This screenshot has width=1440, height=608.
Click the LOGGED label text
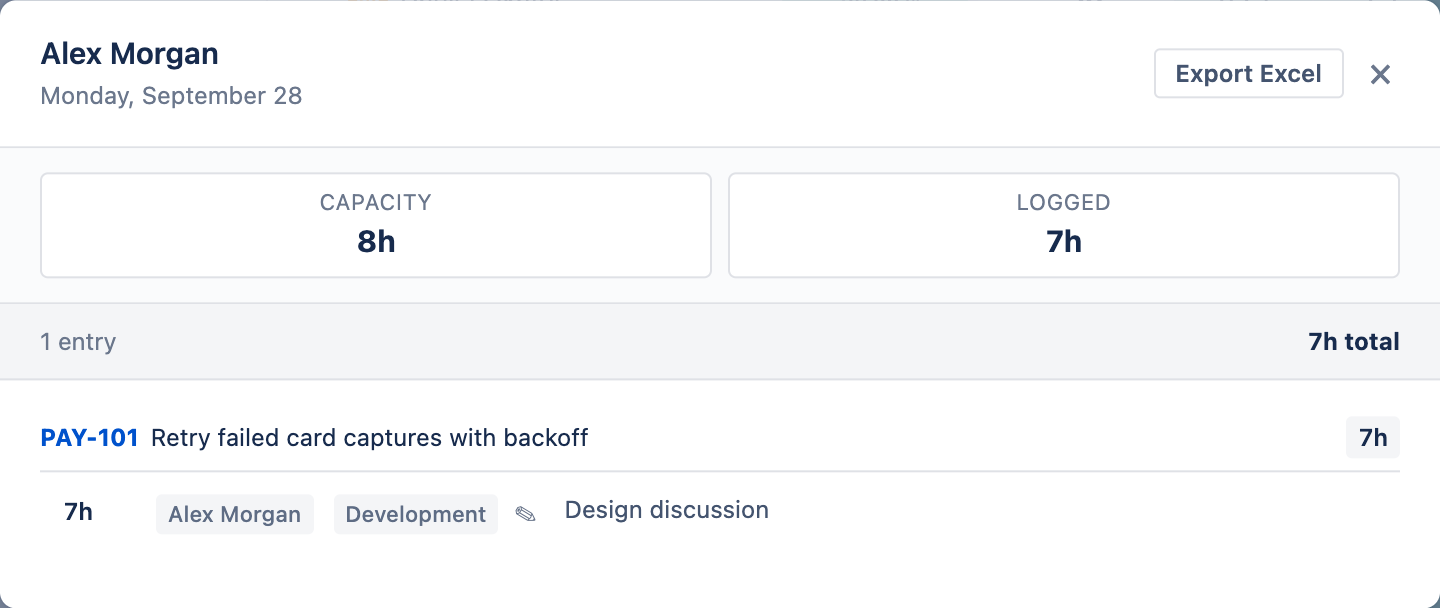pyautogui.click(x=1064, y=202)
